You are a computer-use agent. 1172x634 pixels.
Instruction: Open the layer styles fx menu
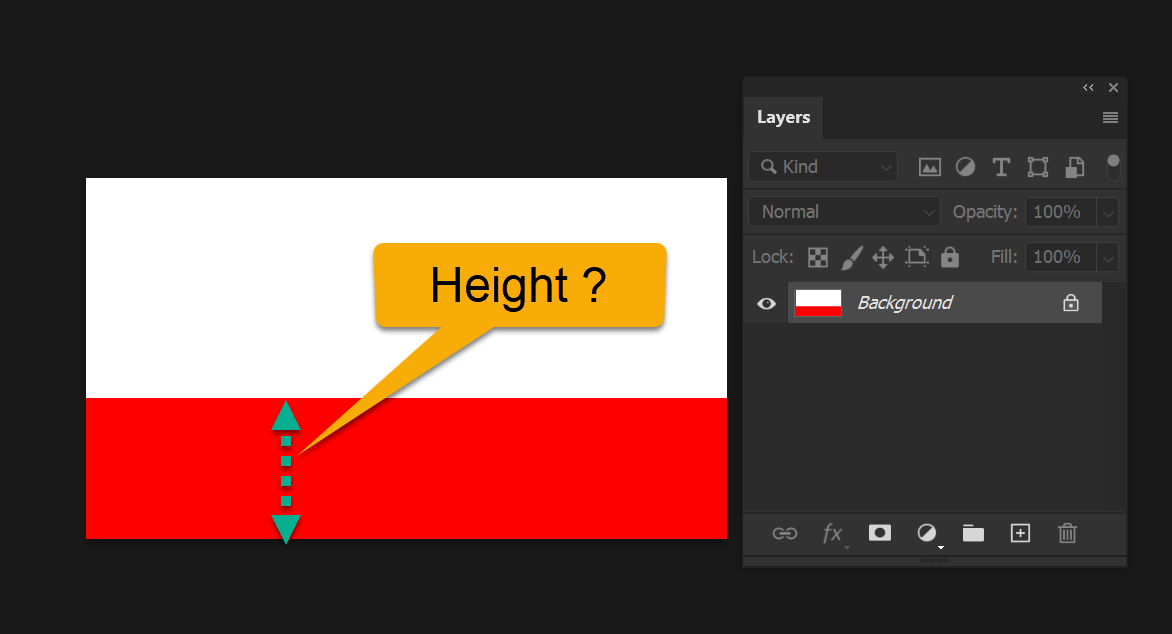(834, 533)
